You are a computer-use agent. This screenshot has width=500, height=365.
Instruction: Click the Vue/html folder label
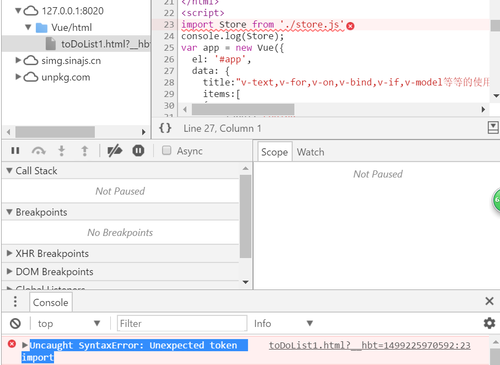(x=71, y=28)
